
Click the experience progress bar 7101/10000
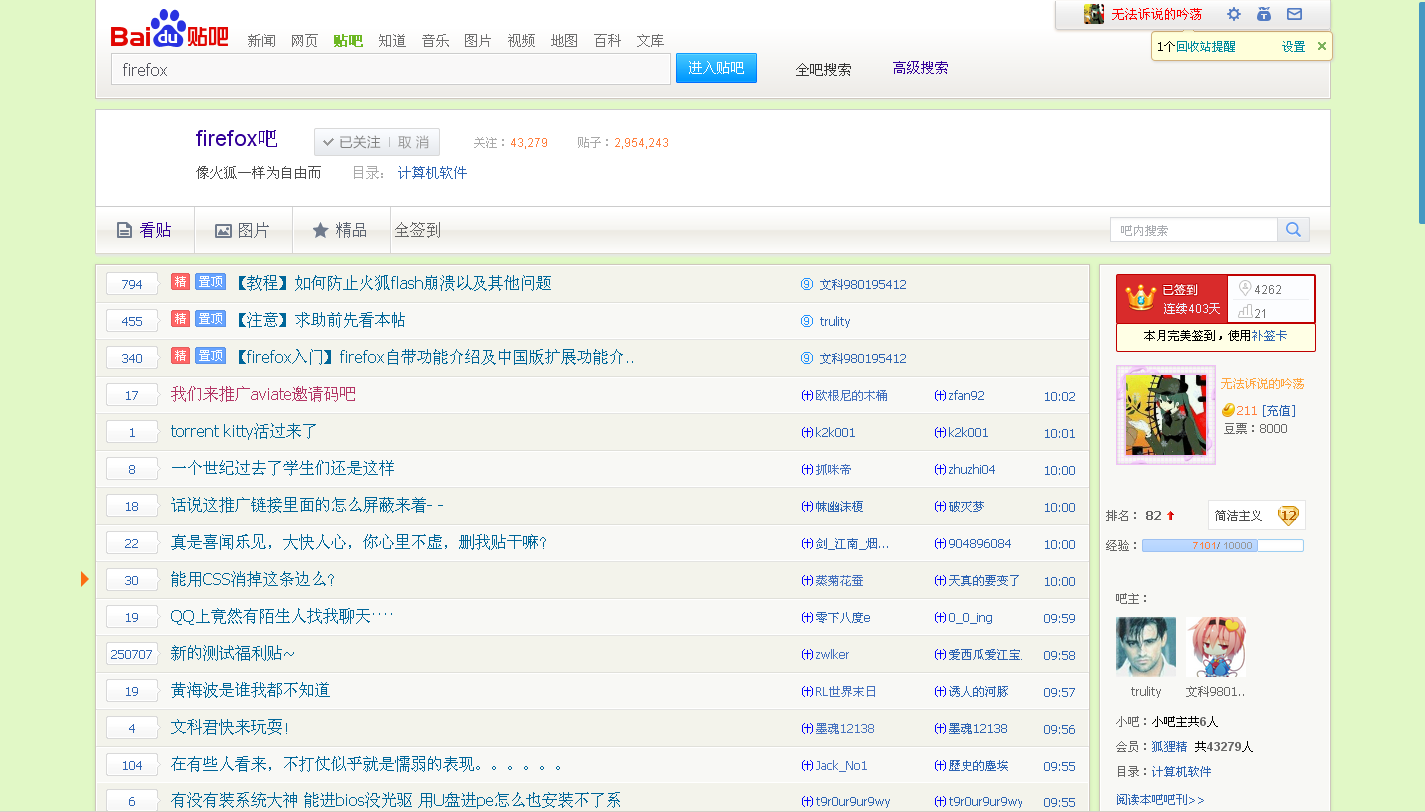(1222, 545)
